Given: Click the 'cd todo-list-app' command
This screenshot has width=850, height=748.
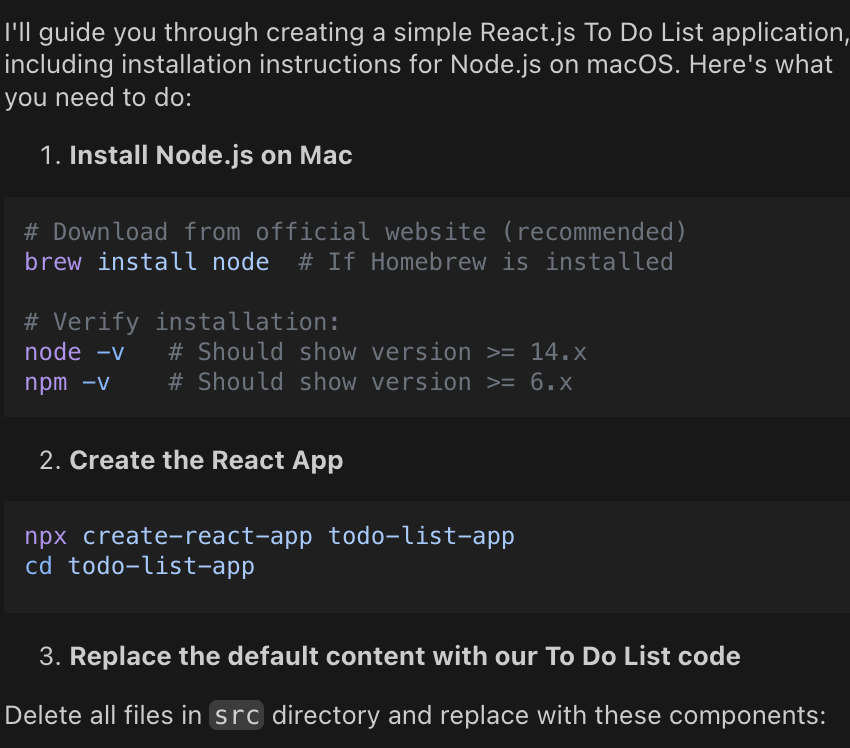Looking at the screenshot, I should 139,566.
